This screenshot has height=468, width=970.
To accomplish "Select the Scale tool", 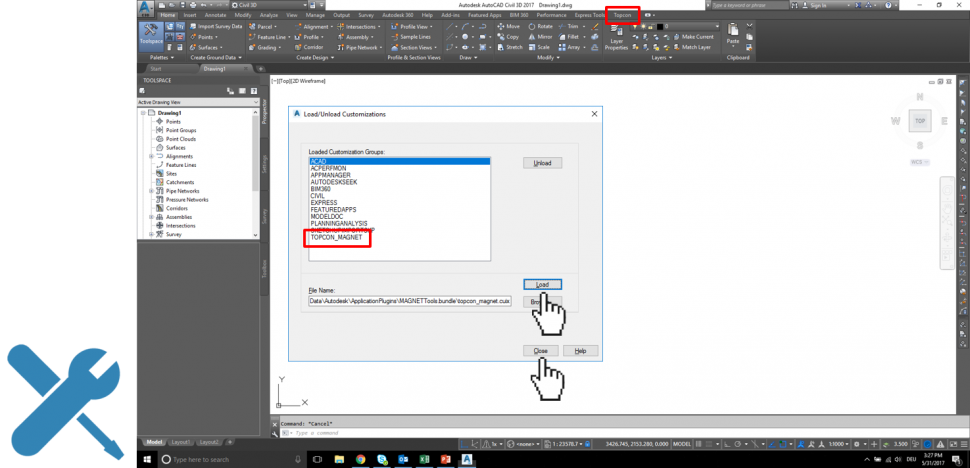I will click(539, 47).
